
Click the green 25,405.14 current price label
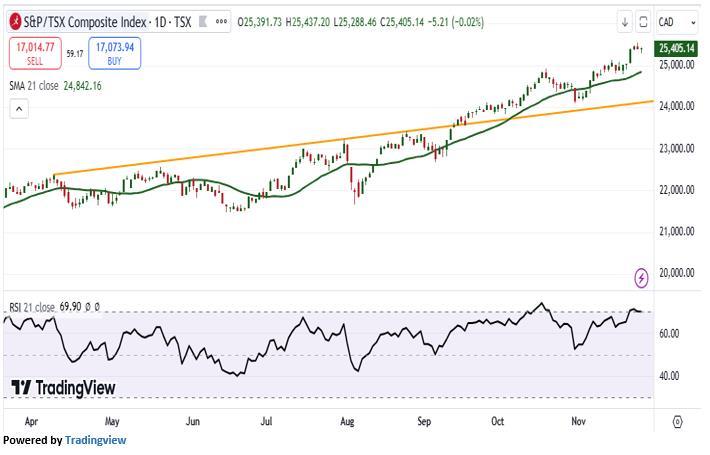[677, 48]
